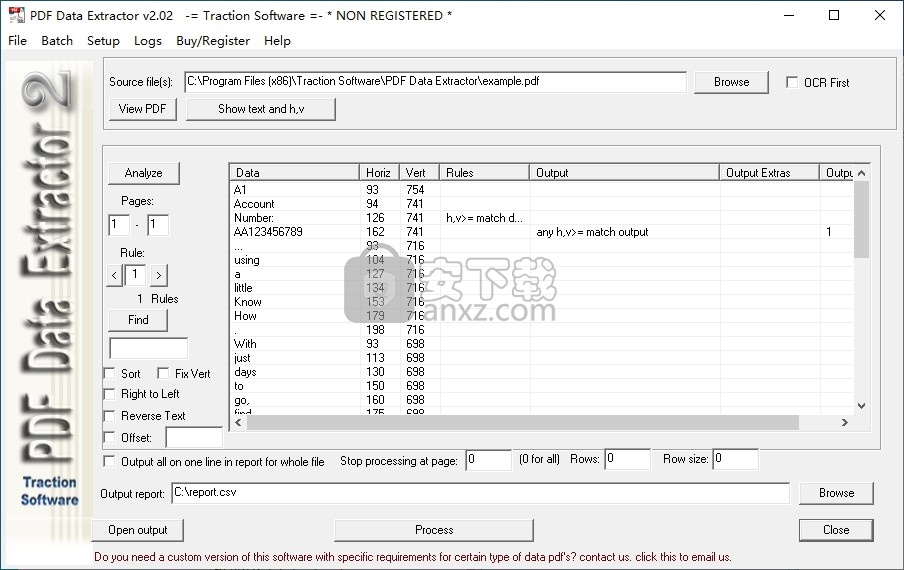Browse for the output report location
Image resolution: width=904 pixels, height=570 pixels.
[837, 493]
